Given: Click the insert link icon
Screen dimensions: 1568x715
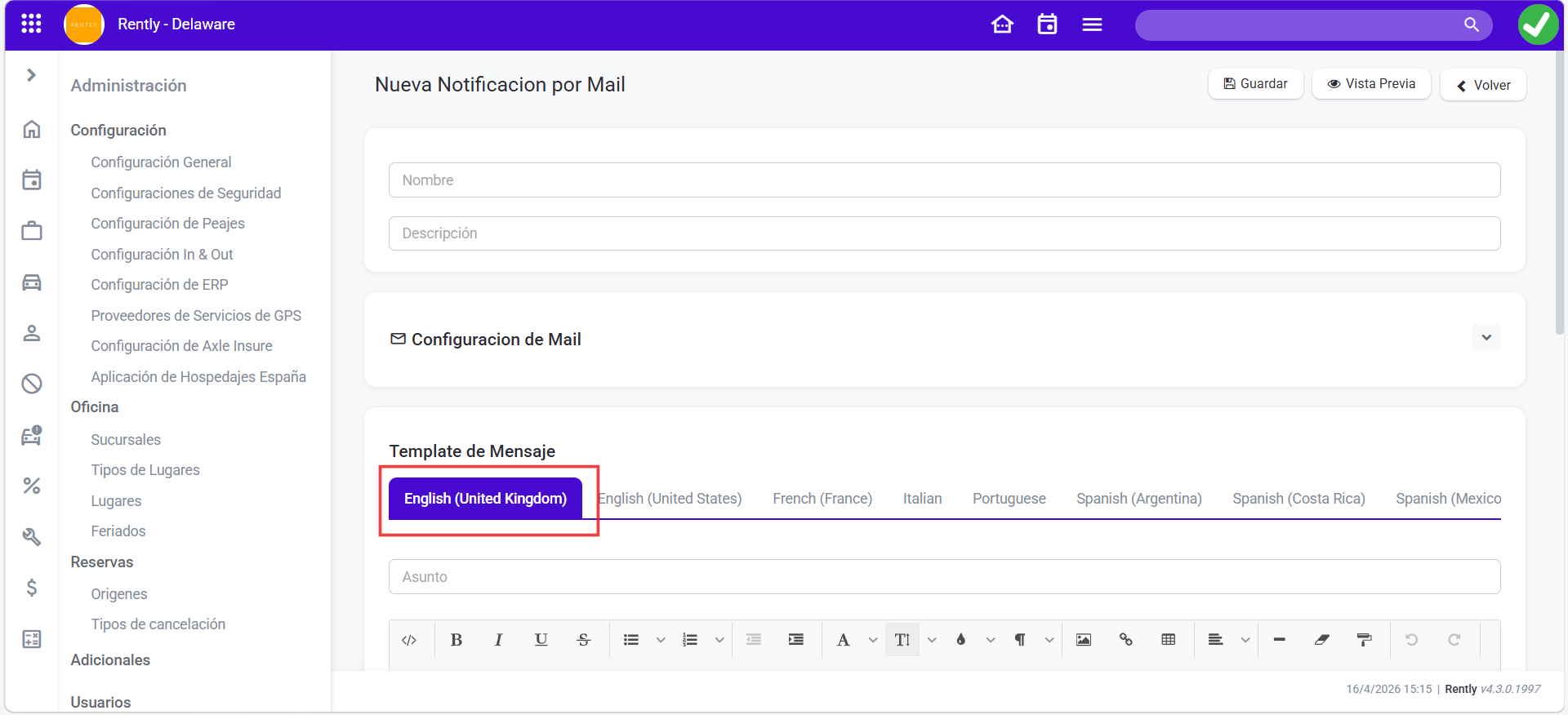Looking at the screenshot, I should click(1125, 640).
